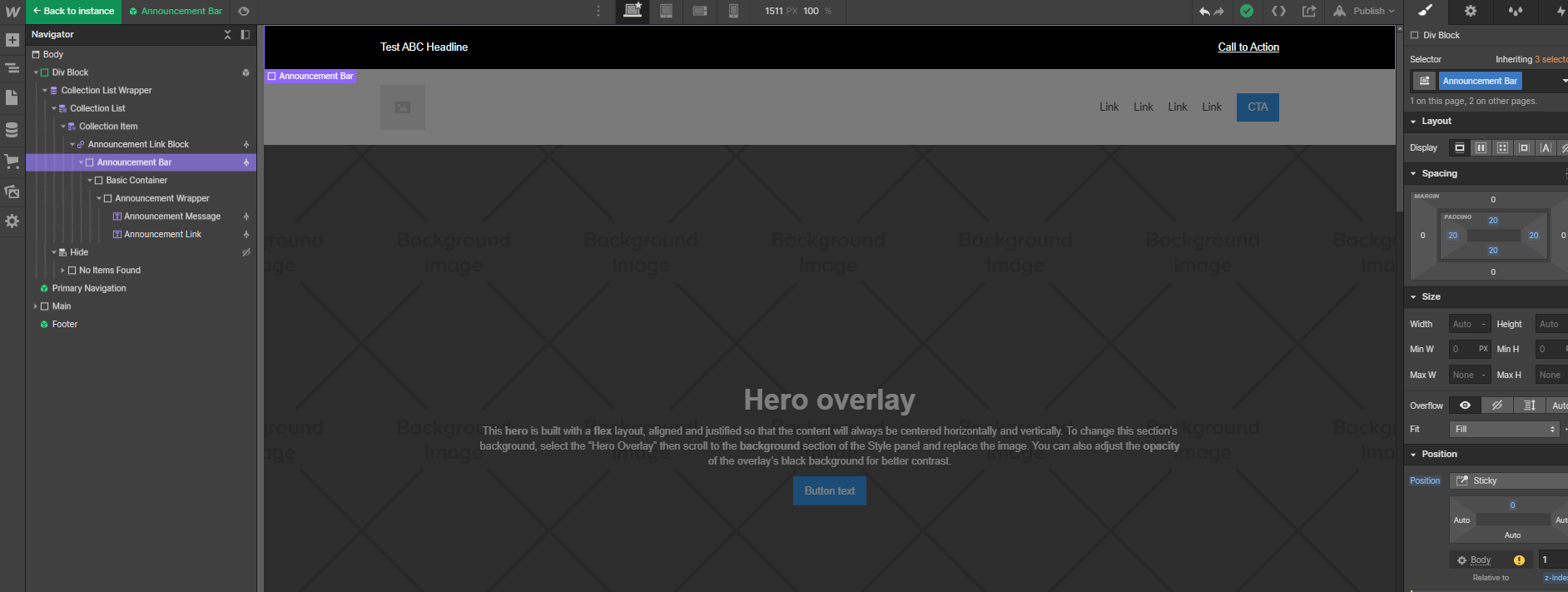Open the Pages panel
The height and width of the screenshot is (592, 1568).
point(12,98)
